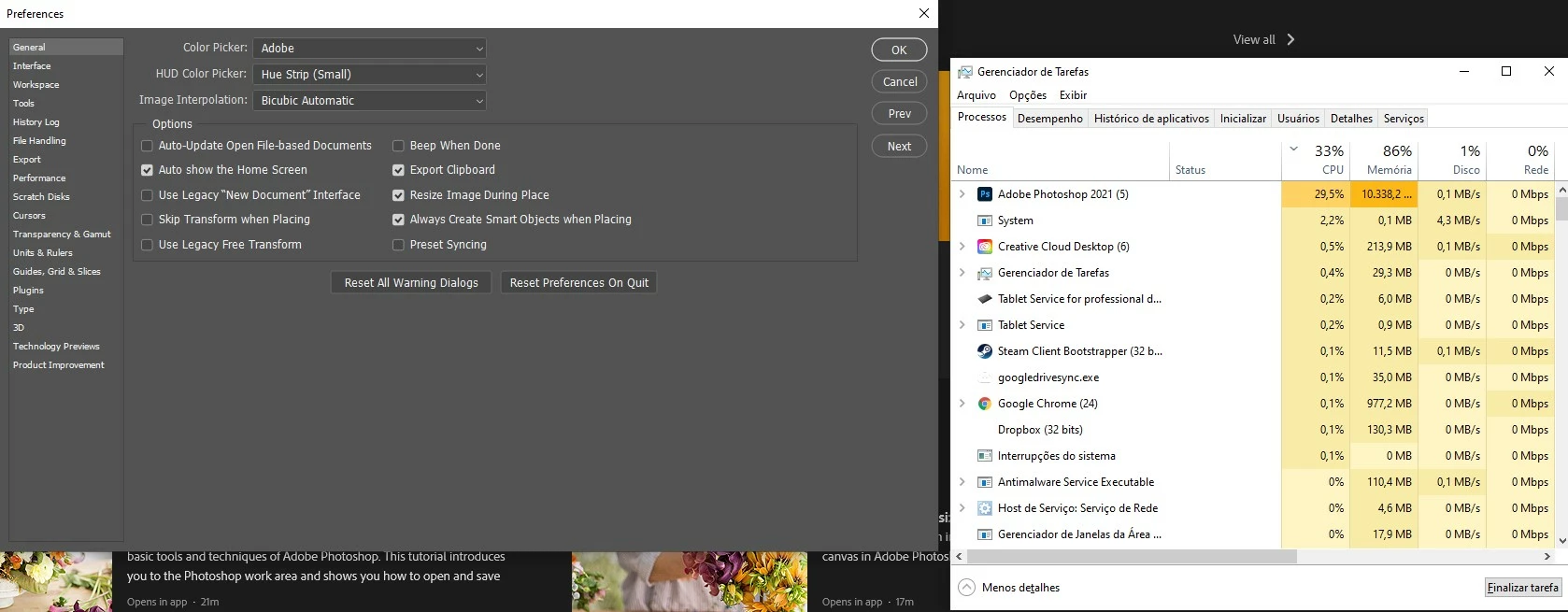Enable Beep When Done checkbox

pyautogui.click(x=398, y=146)
